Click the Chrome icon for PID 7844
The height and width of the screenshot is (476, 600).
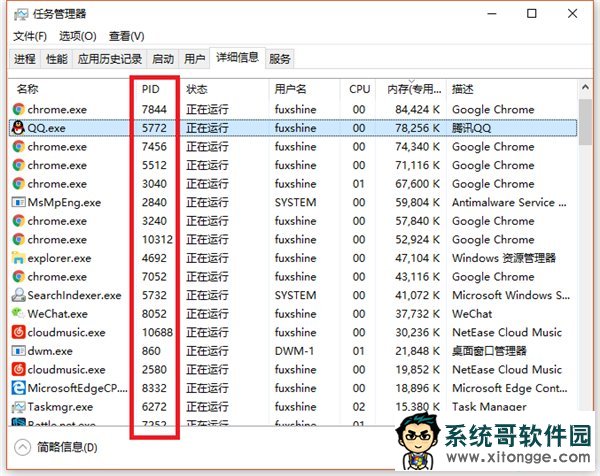click(x=18, y=109)
